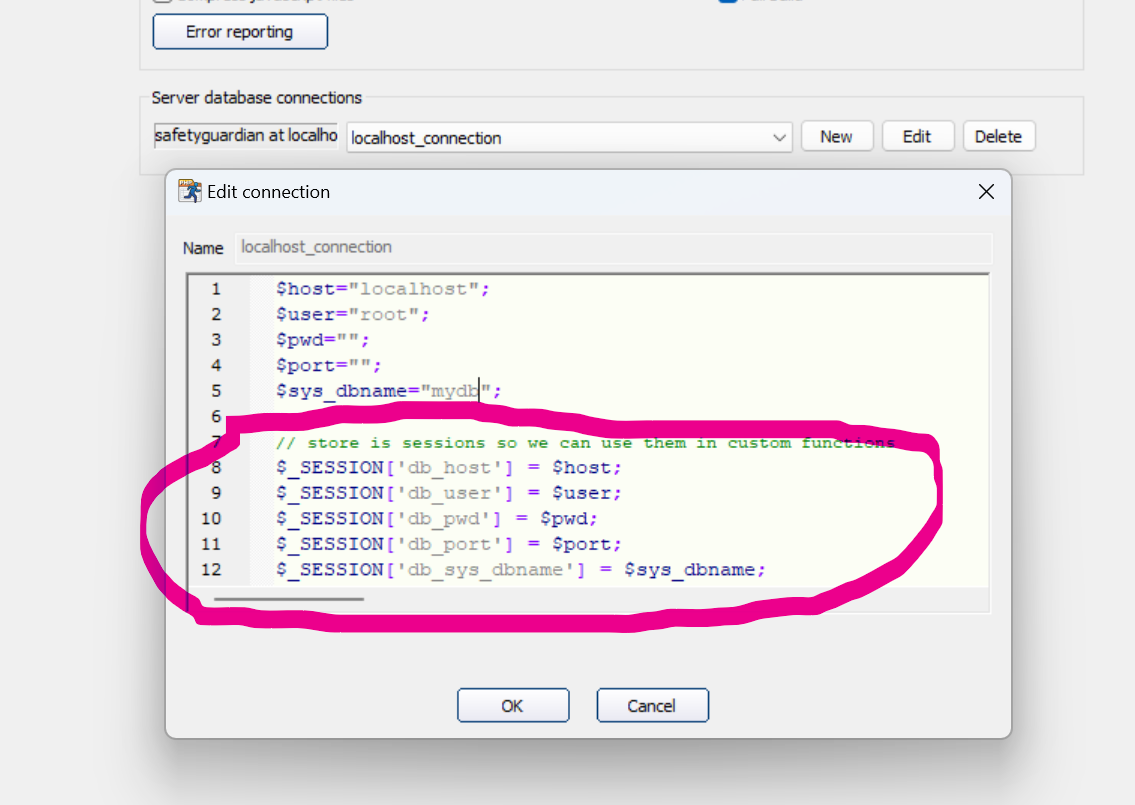Place cursor on the $host="localhost" line
This screenshot has width=1135, height=805.
[384, 289]
